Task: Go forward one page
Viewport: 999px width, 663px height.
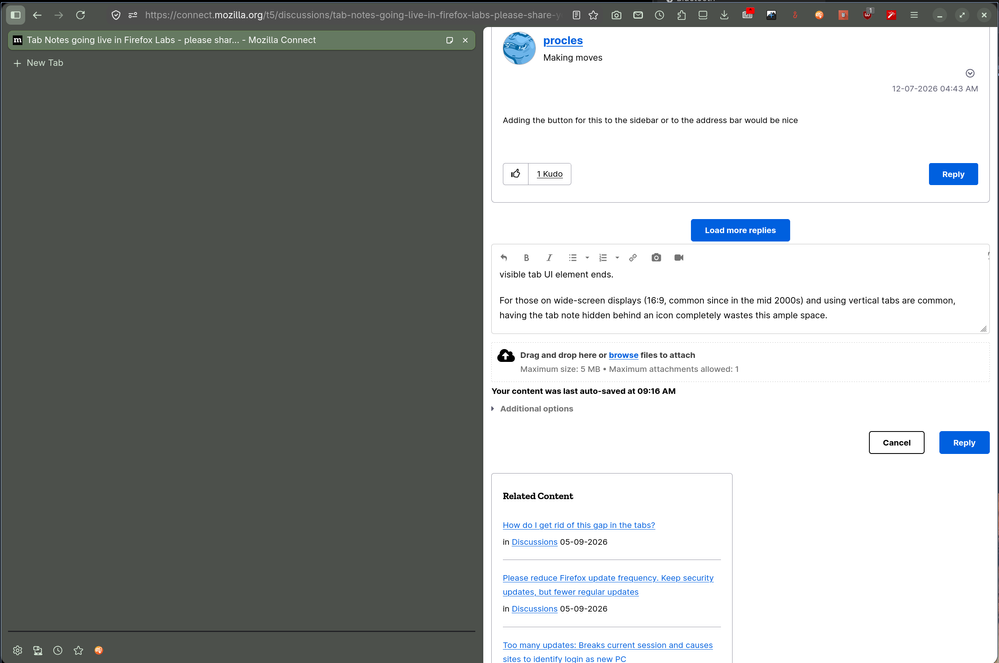Action: pyautogui.click(x=59, y=15)
